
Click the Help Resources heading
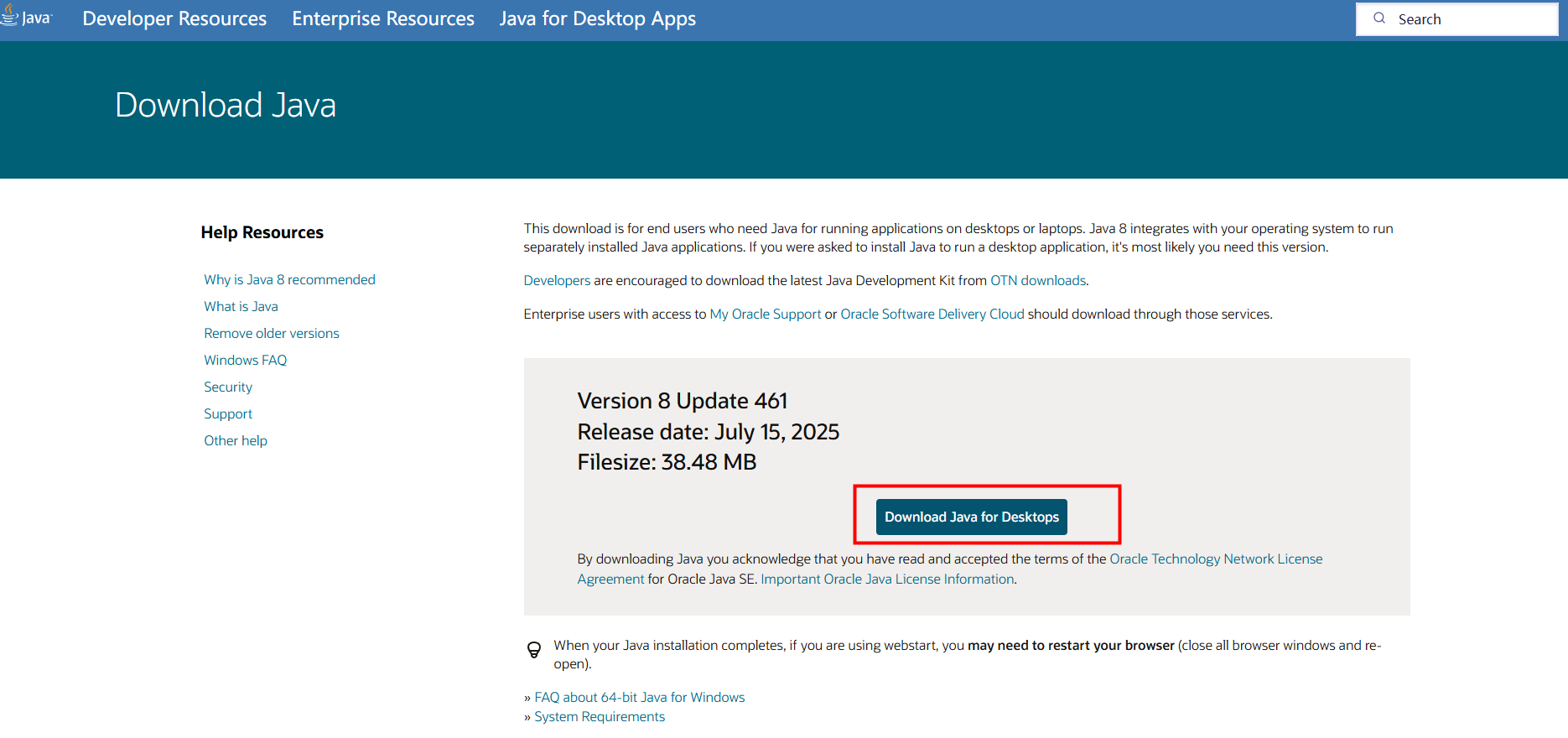(x=262, y=232)
